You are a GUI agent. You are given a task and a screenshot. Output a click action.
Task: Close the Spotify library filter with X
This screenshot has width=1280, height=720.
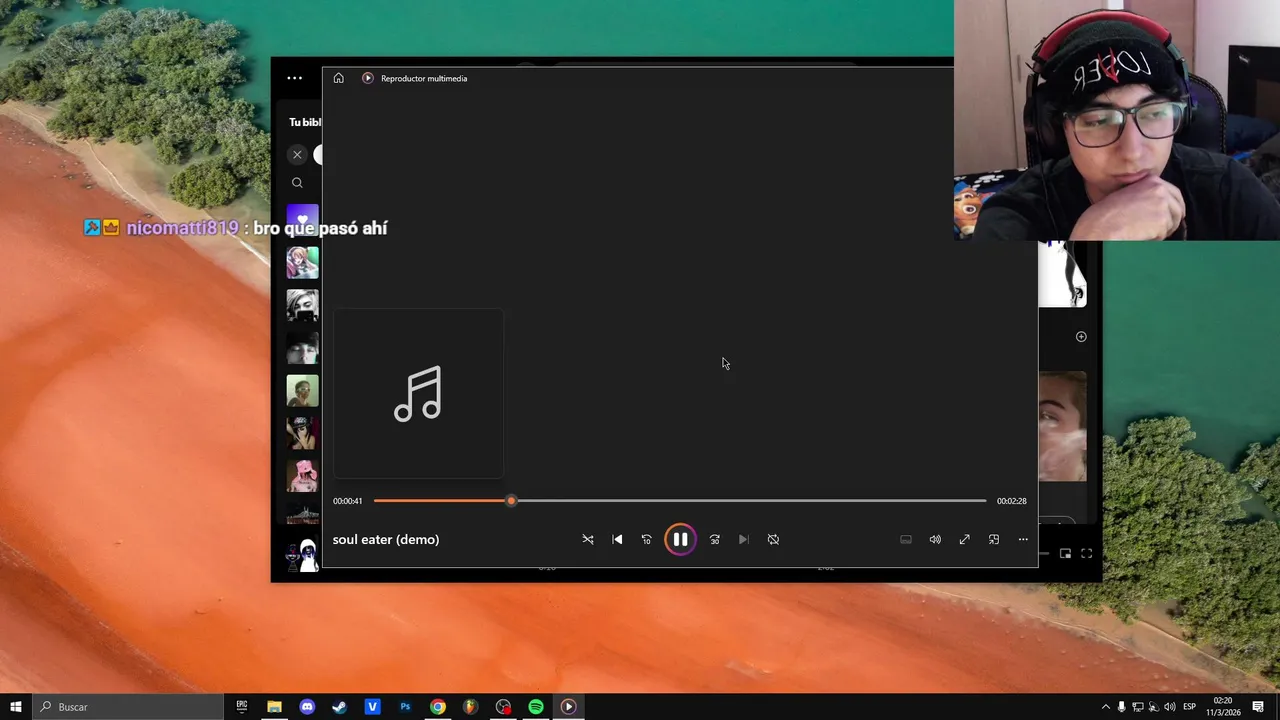point(297,154)
